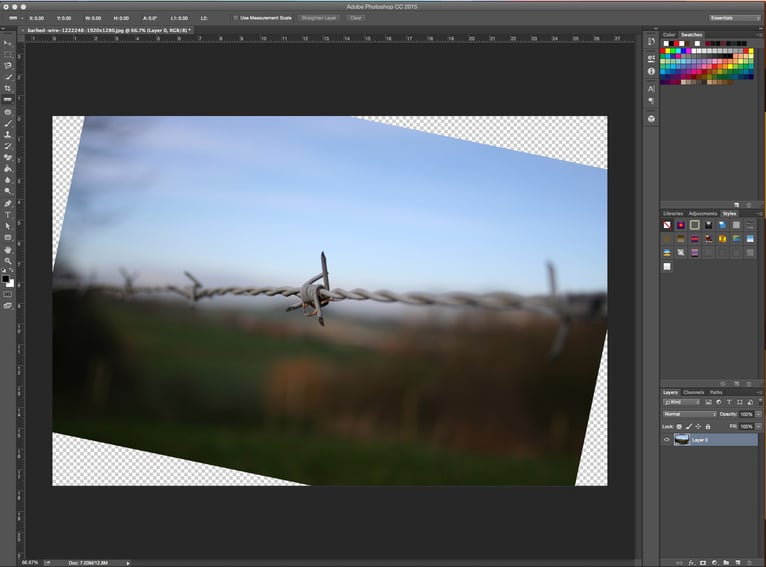This screenshot has height=567, width=766.
Task: Delete layer with the trash icon
Action: pyautogui.click(x=749, y=563)
